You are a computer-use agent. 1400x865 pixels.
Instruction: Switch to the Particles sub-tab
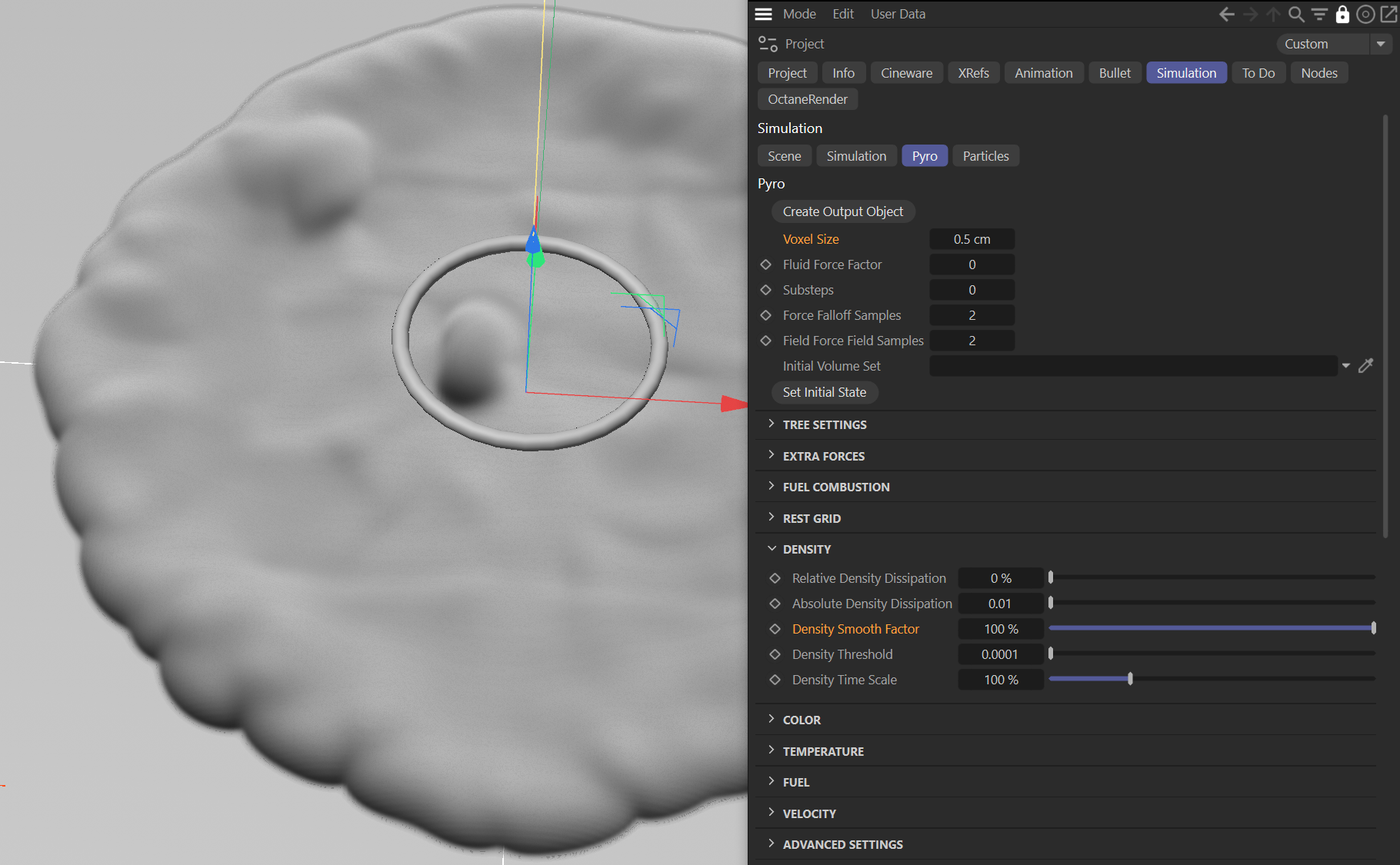coord(985,156)
